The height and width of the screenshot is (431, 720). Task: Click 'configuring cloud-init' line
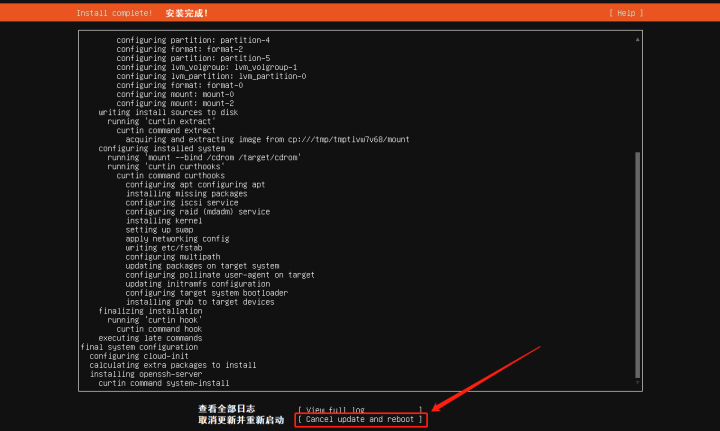coord(139,356)
